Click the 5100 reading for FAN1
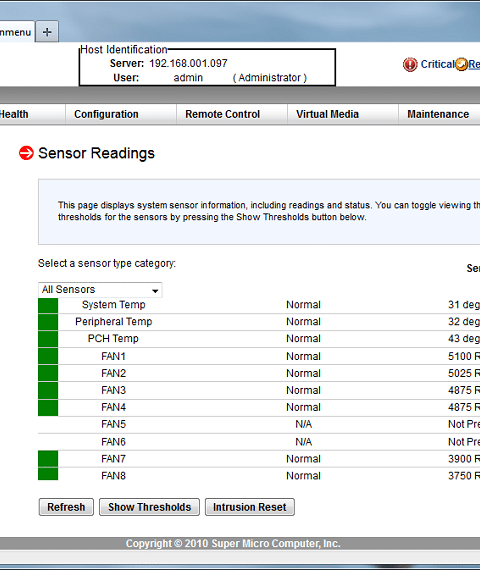 click(464, 356)
